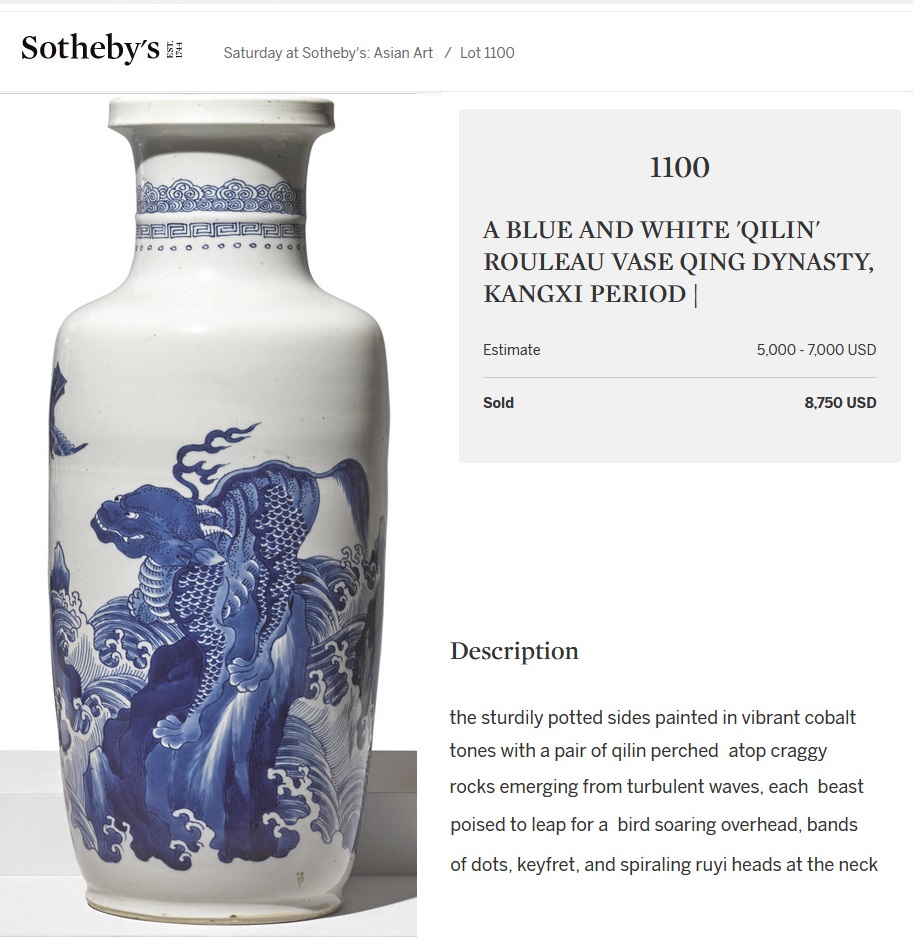Click the slash separator in the breadcrumb
The image size is (913, 939).
(447, 53)
